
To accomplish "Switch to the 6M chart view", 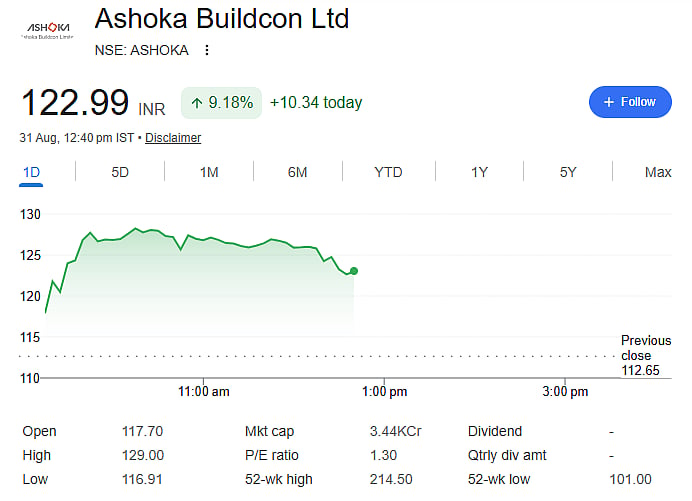I will pyautogui.click(x=297, y=172).
